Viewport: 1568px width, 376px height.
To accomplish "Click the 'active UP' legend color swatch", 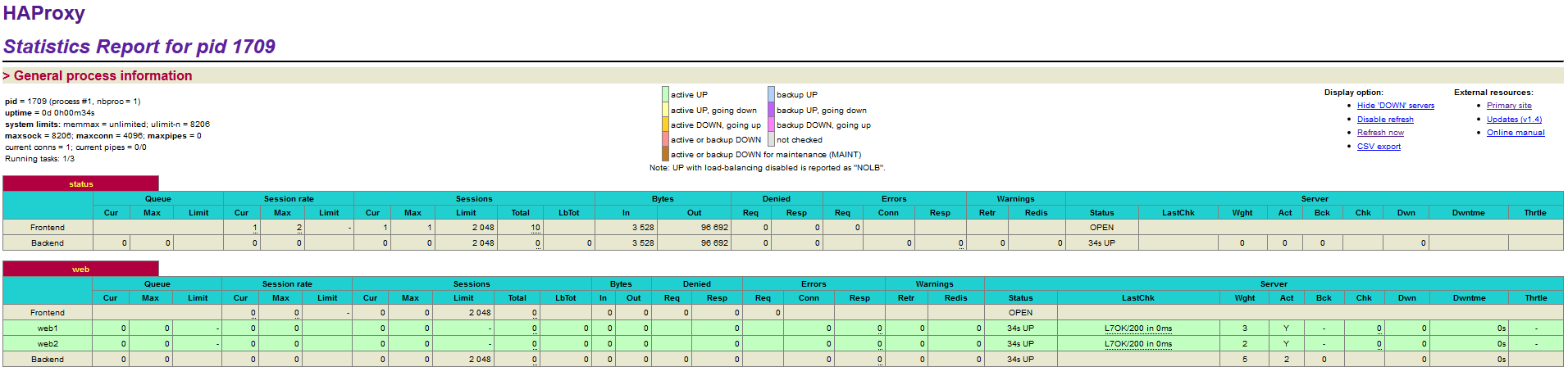I will pyautogui.click(x=665, y=94).
